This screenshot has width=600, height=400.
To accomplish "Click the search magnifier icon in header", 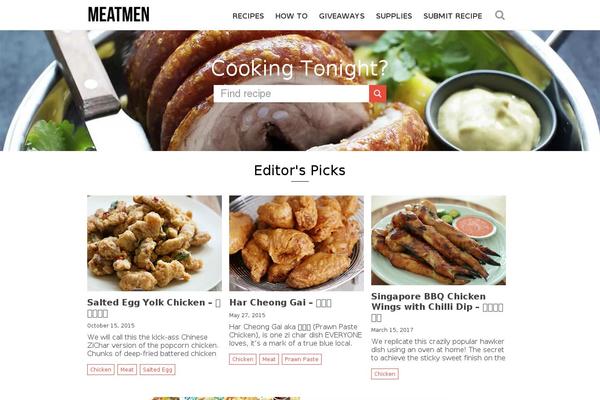I will click(499, 15).
